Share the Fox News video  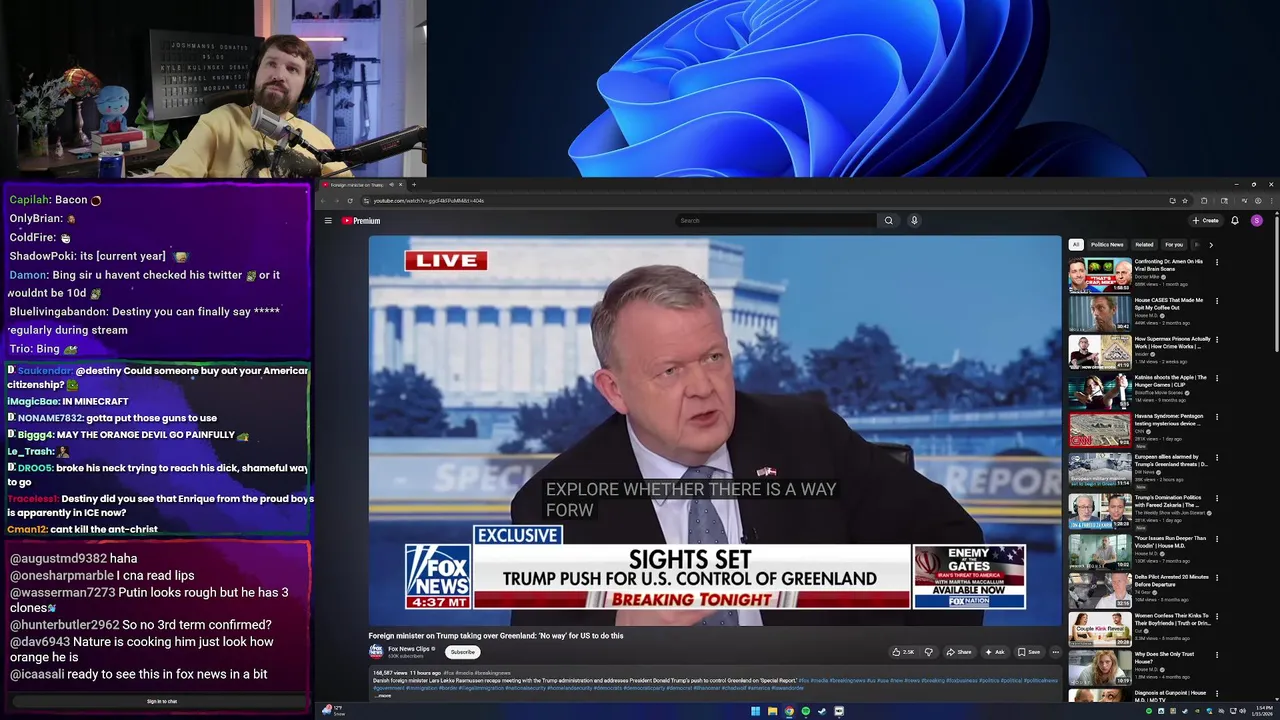[x=959, y=652]
